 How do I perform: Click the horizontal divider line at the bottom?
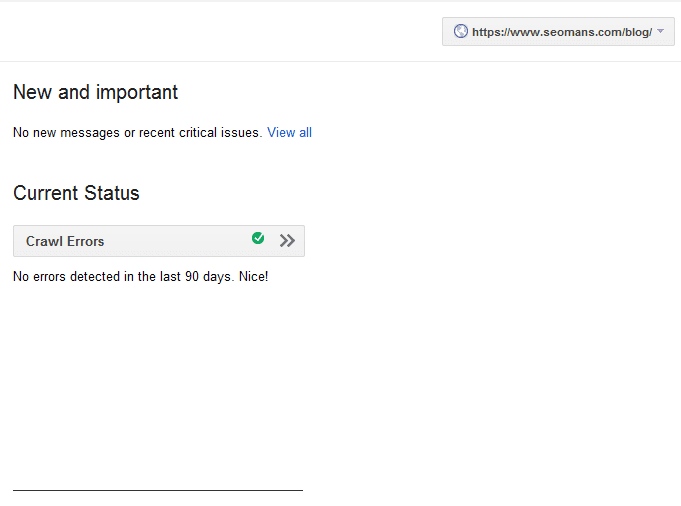click(x=158, y=490)
